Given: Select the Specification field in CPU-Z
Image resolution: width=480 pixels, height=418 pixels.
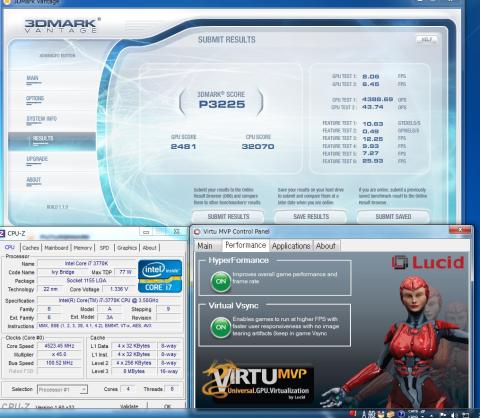Looking at the screenshot, I should click(x=109, y=300).
